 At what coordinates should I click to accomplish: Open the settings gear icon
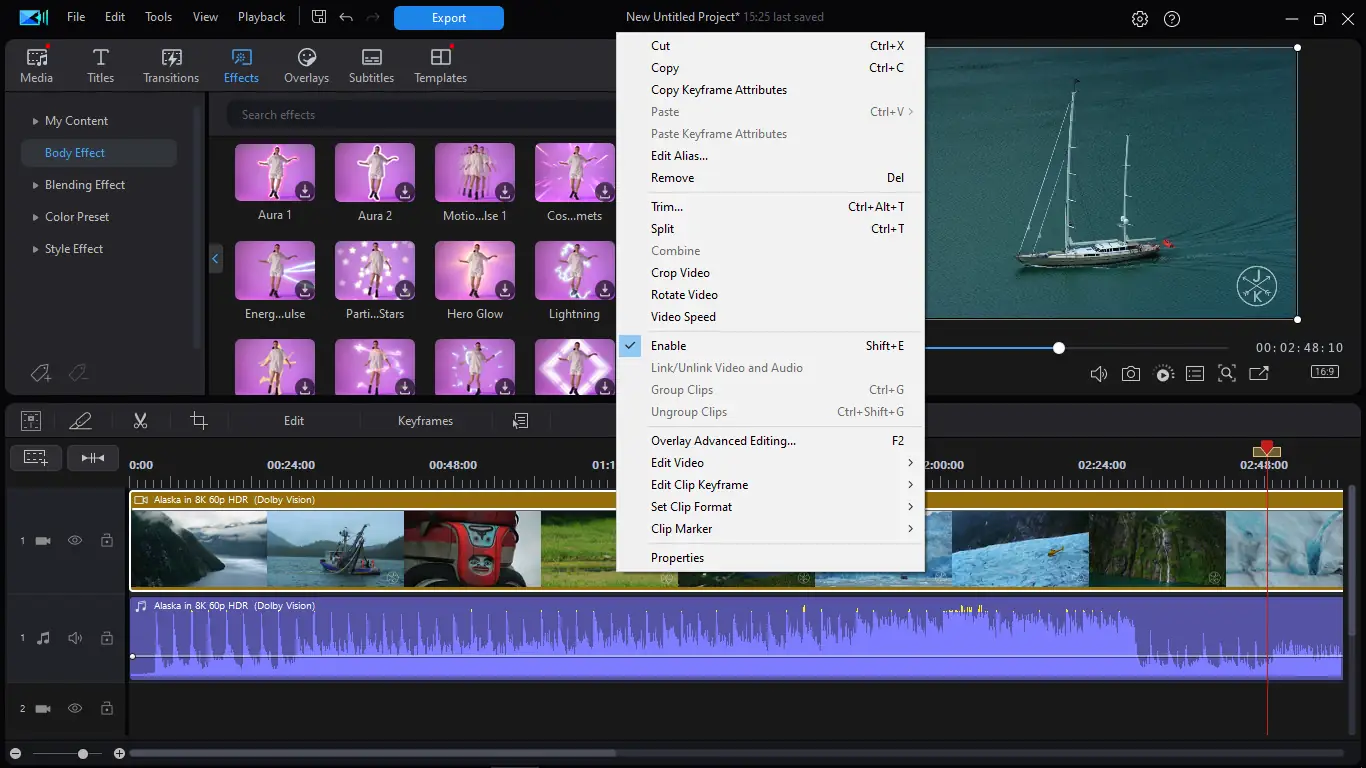tap(1140, 19)
